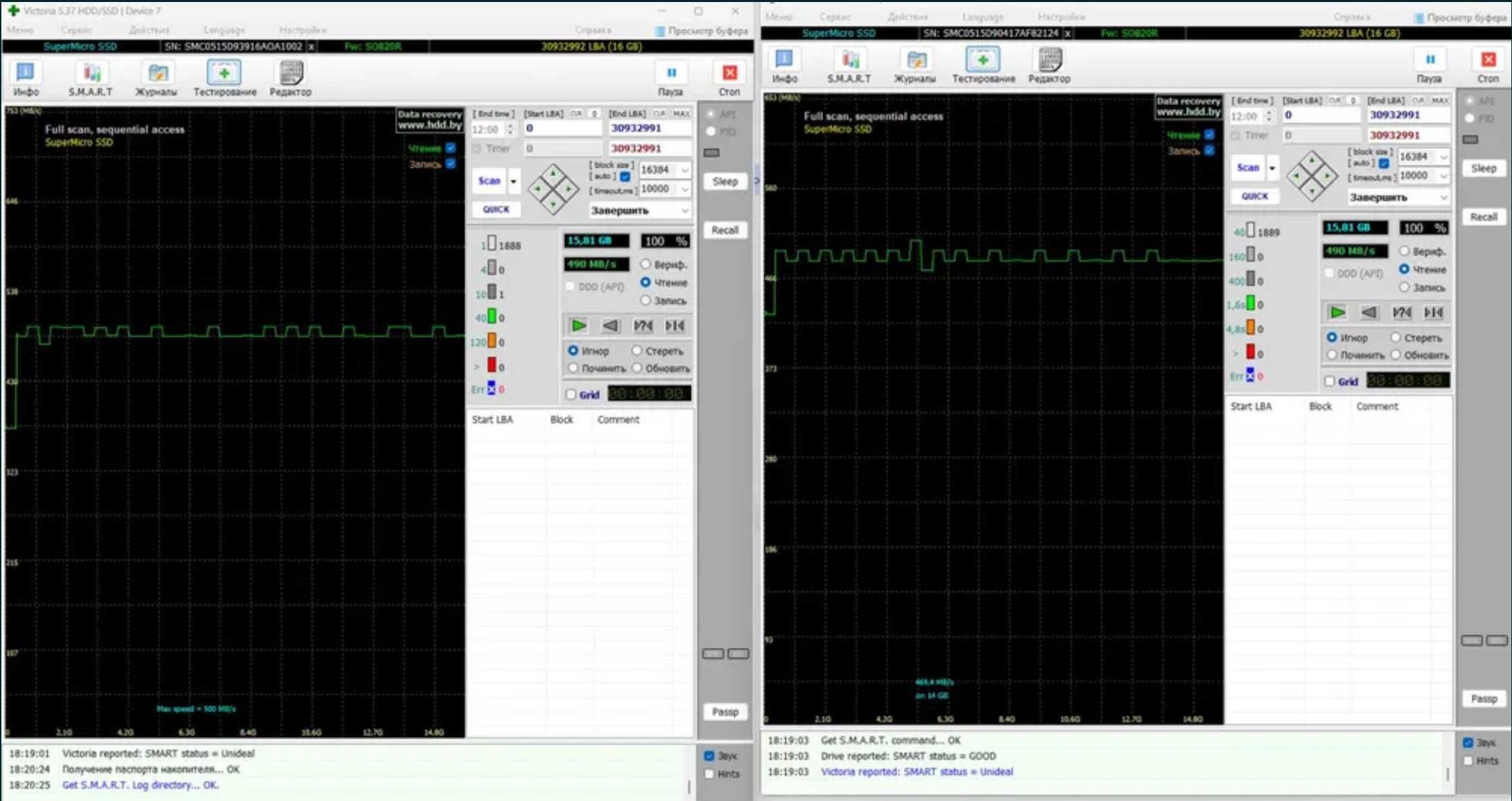Enable Grid checkbox in right window
The height and width of the screenshot is (801, 1512).
coord(1329,382)
